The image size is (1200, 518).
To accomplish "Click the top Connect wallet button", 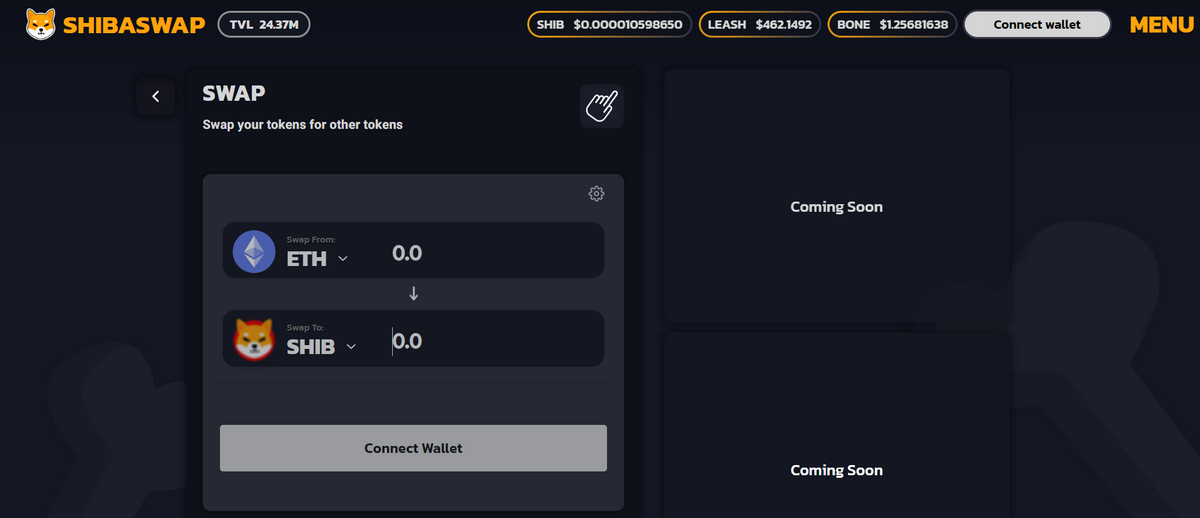I will [1037, 24].
